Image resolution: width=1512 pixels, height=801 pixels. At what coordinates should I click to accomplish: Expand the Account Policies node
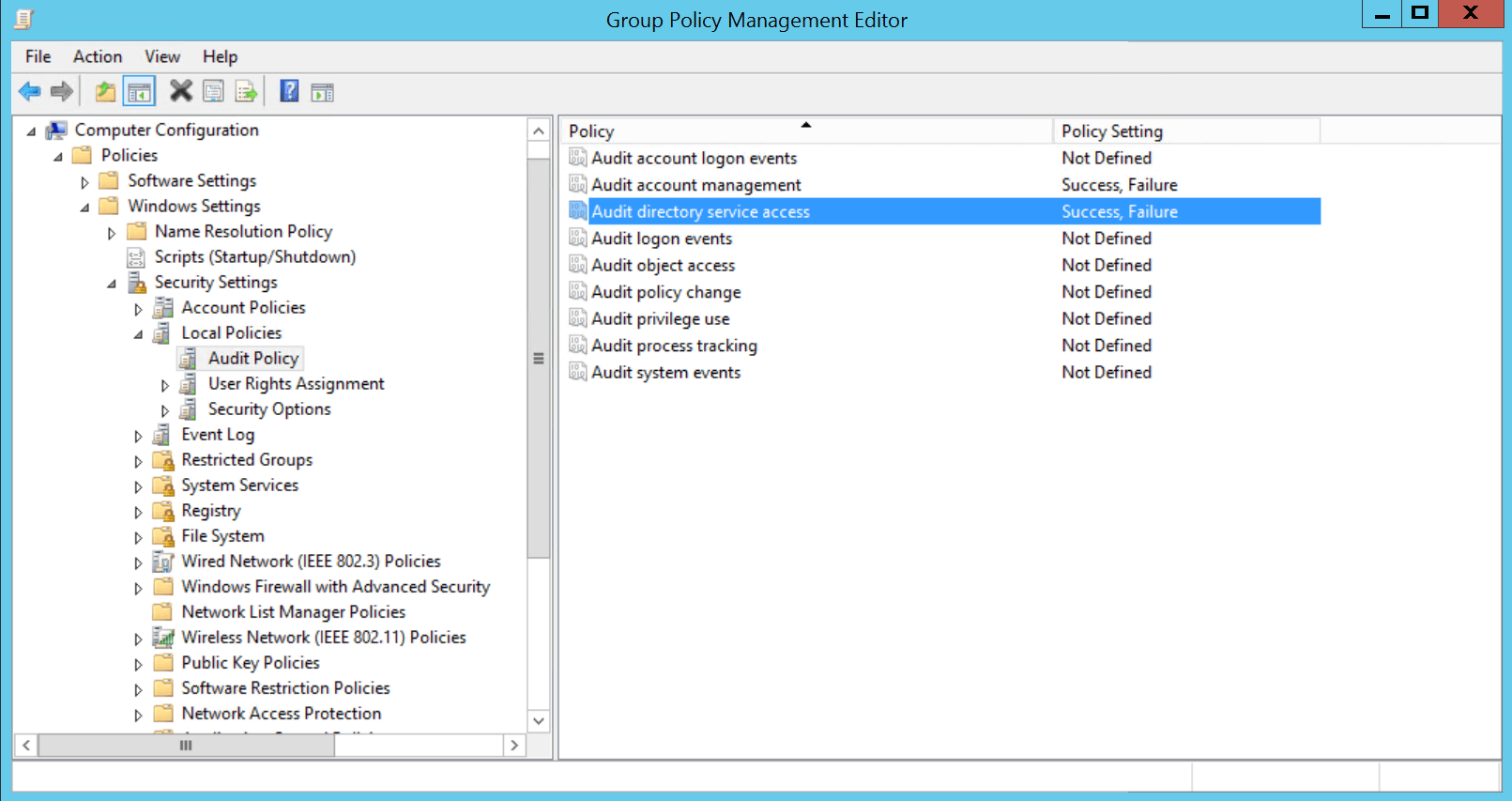click(x=138, y=309)
